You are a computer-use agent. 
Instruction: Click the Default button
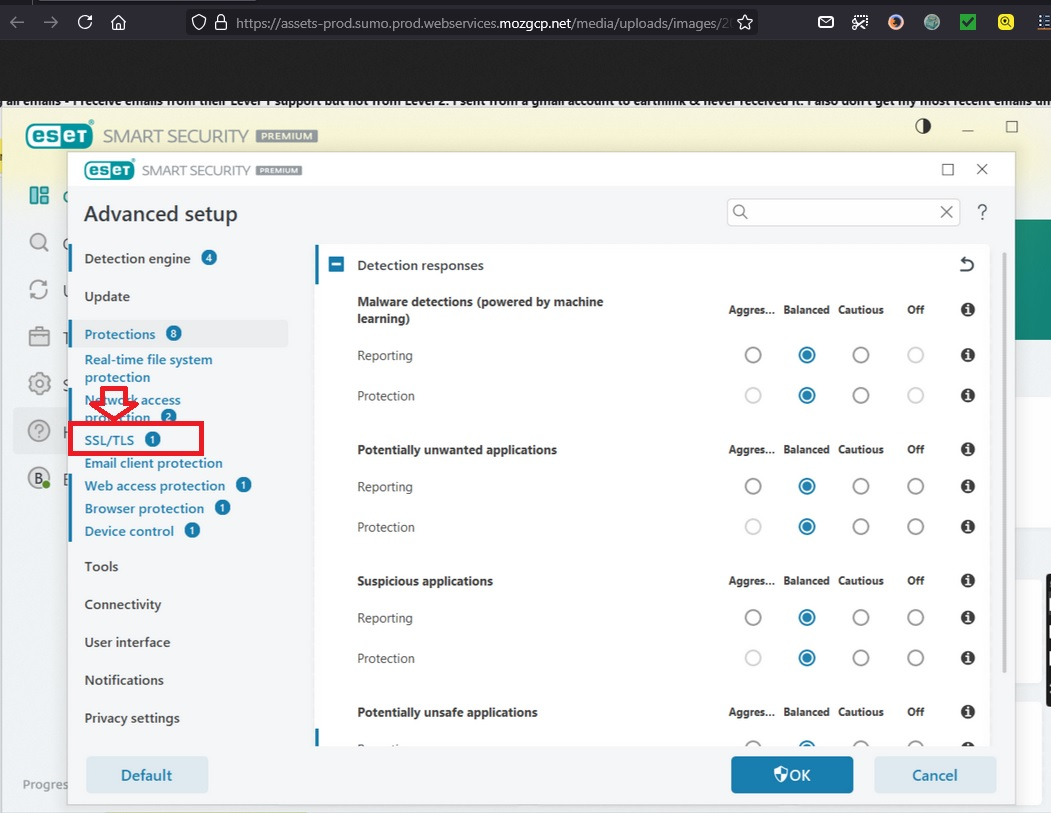[x=147, y=775]
